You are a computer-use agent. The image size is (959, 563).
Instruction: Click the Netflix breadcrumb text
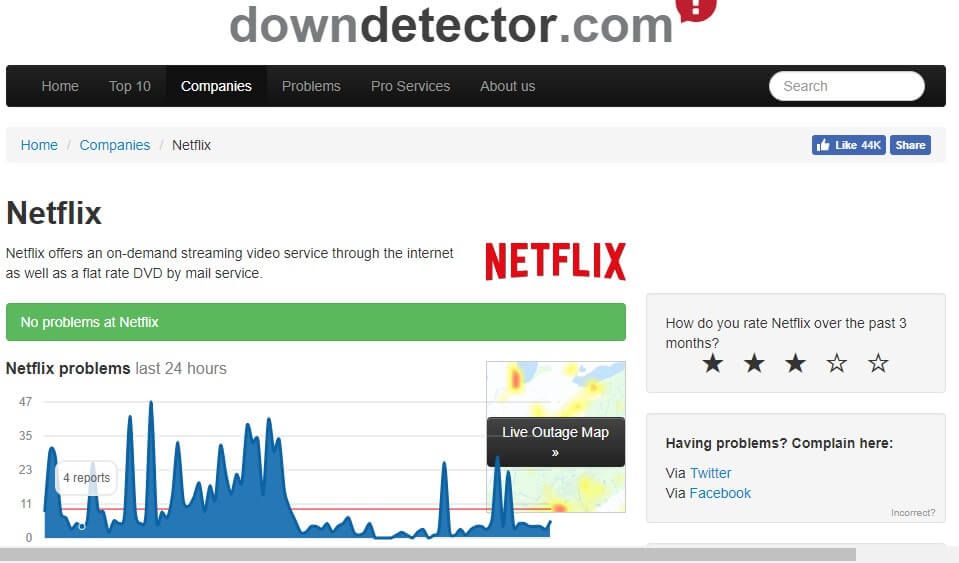coord(191,145)
